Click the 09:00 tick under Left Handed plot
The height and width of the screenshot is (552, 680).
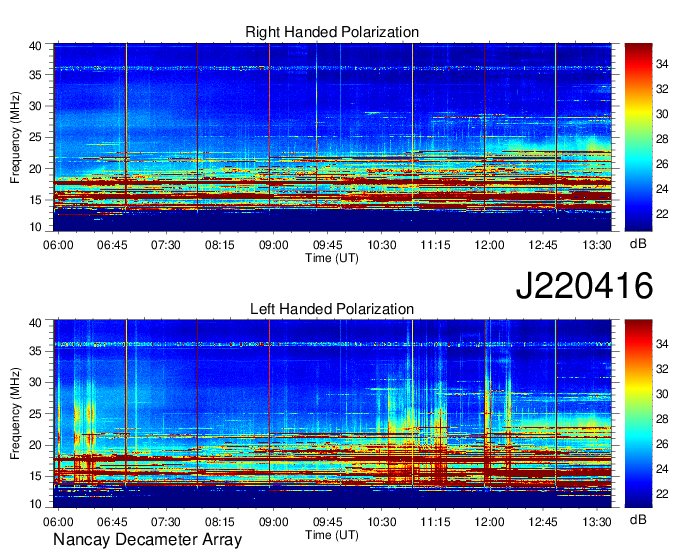click(x=274, y=522)
